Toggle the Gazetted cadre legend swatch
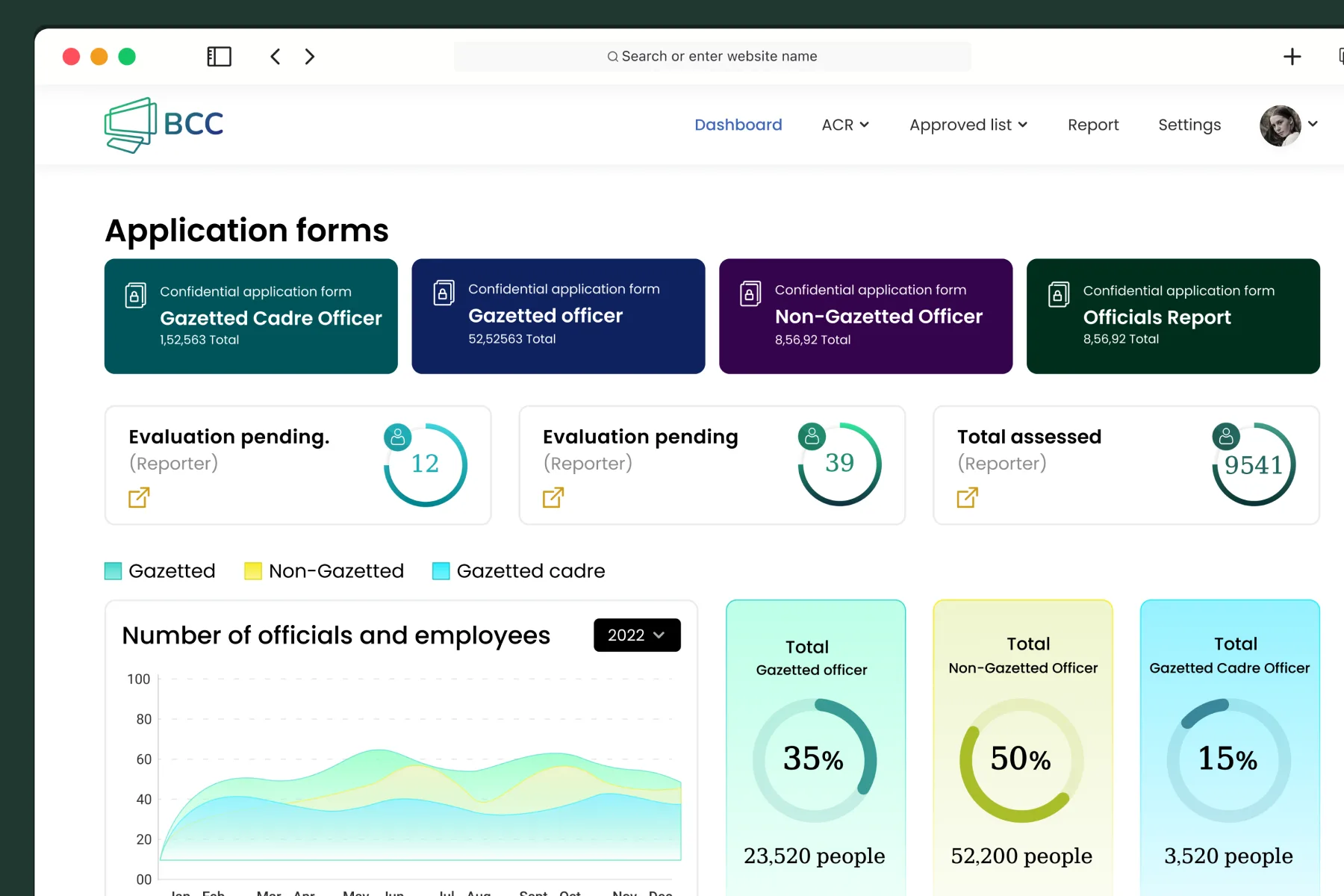The image size is (1344, 896). tap(441, 571)
